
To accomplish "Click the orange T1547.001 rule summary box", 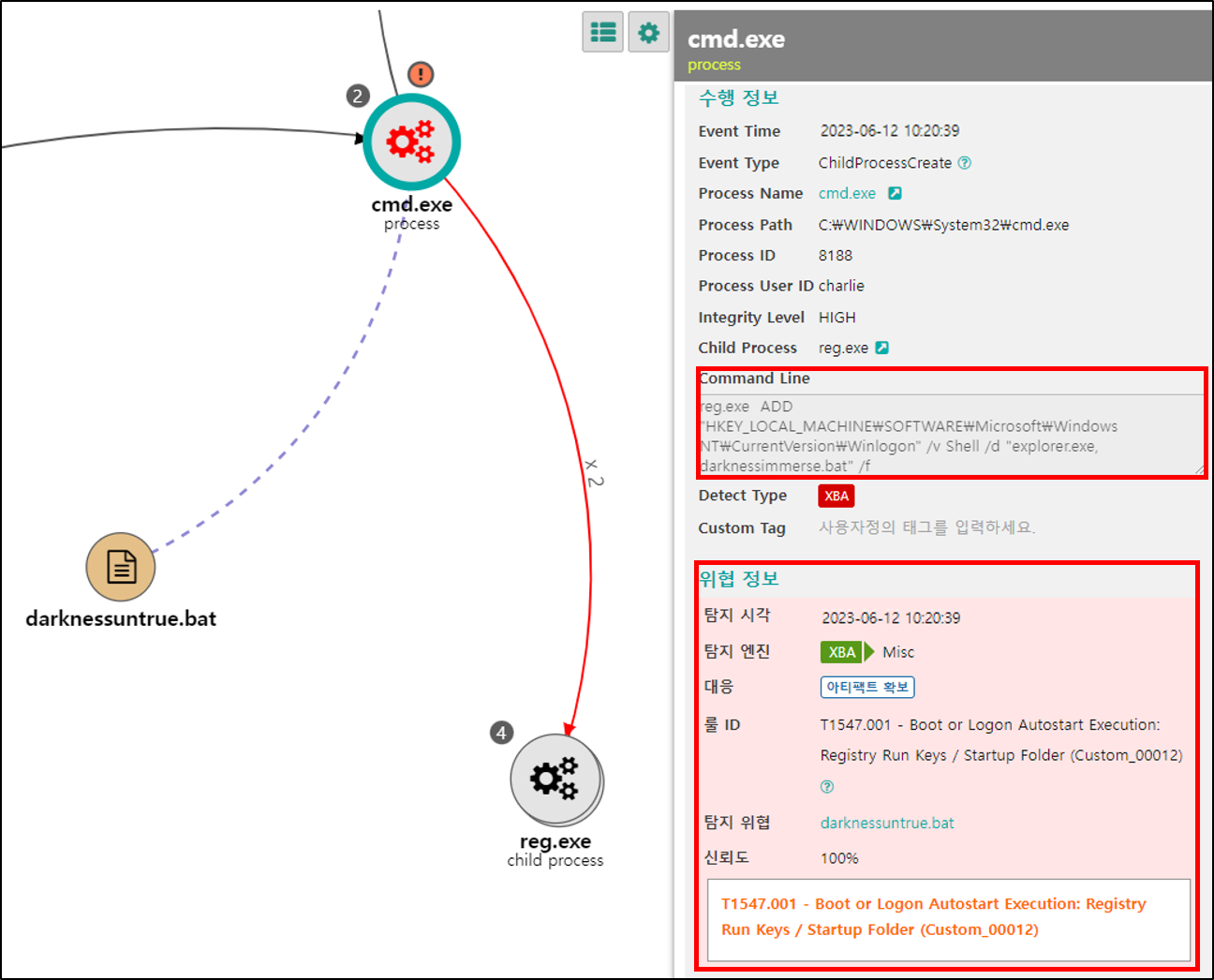I will coord(949,919).
